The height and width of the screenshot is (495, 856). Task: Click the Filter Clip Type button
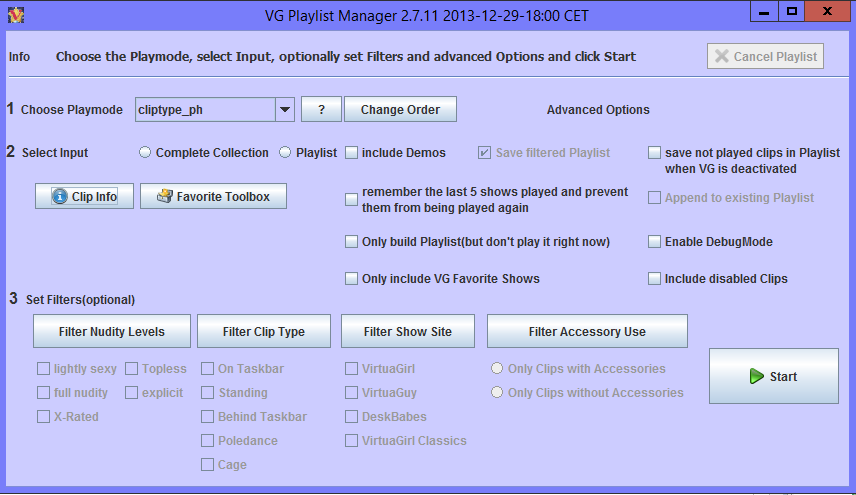tap(264, 331)
